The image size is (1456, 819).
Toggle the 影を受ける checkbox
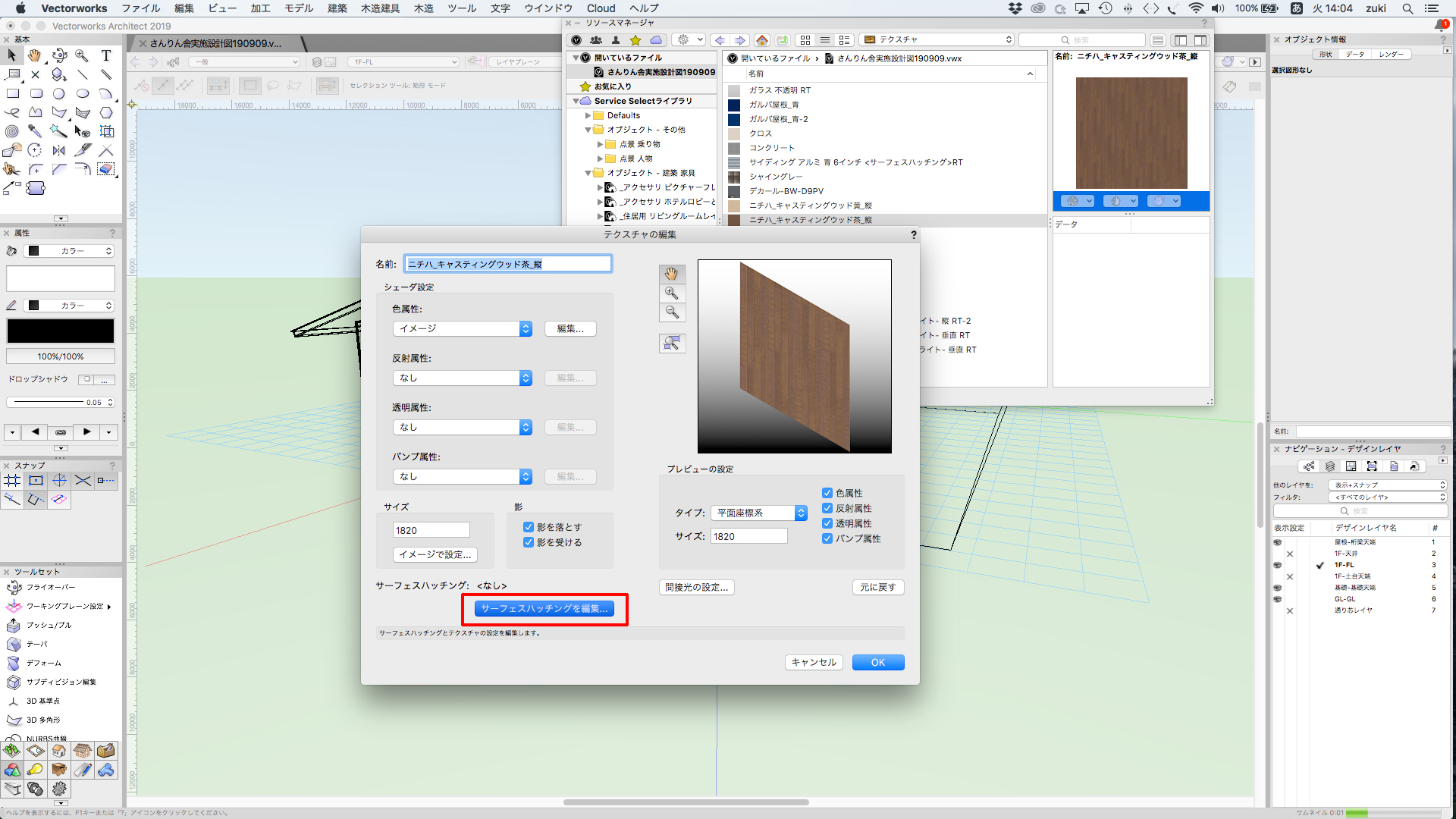(x=529, y=542)
